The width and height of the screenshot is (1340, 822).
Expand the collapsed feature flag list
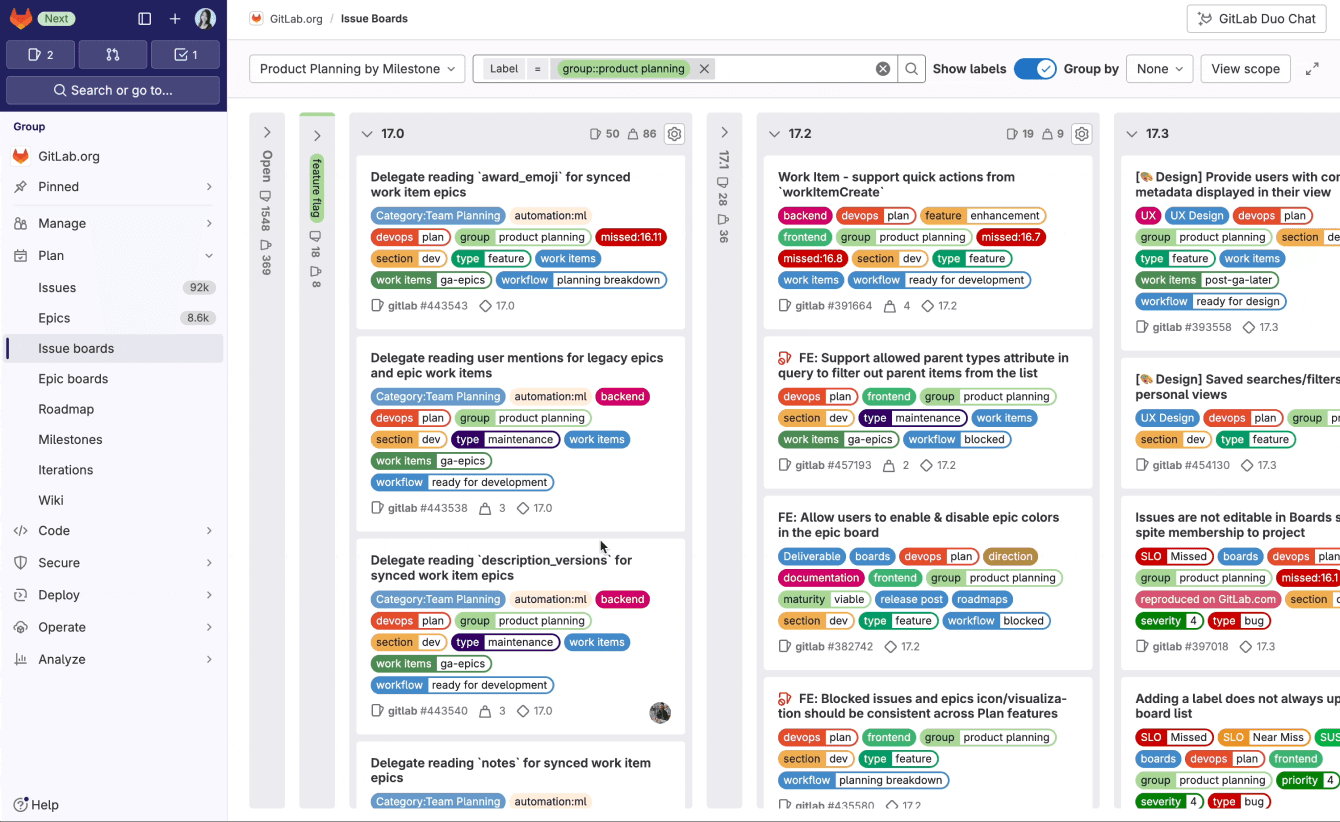(317, 136)
